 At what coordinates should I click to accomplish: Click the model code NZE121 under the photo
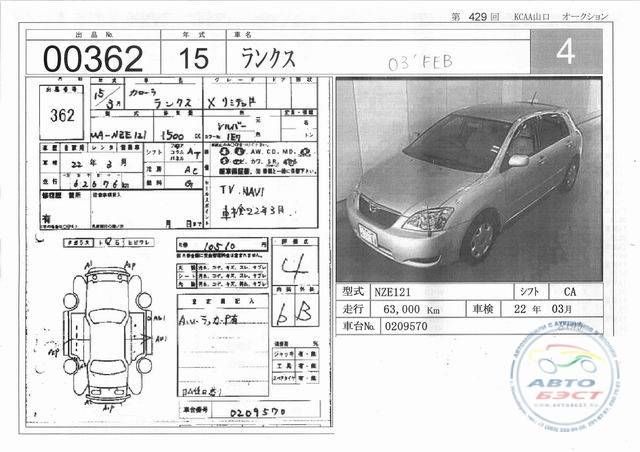(x=393, y=292)
